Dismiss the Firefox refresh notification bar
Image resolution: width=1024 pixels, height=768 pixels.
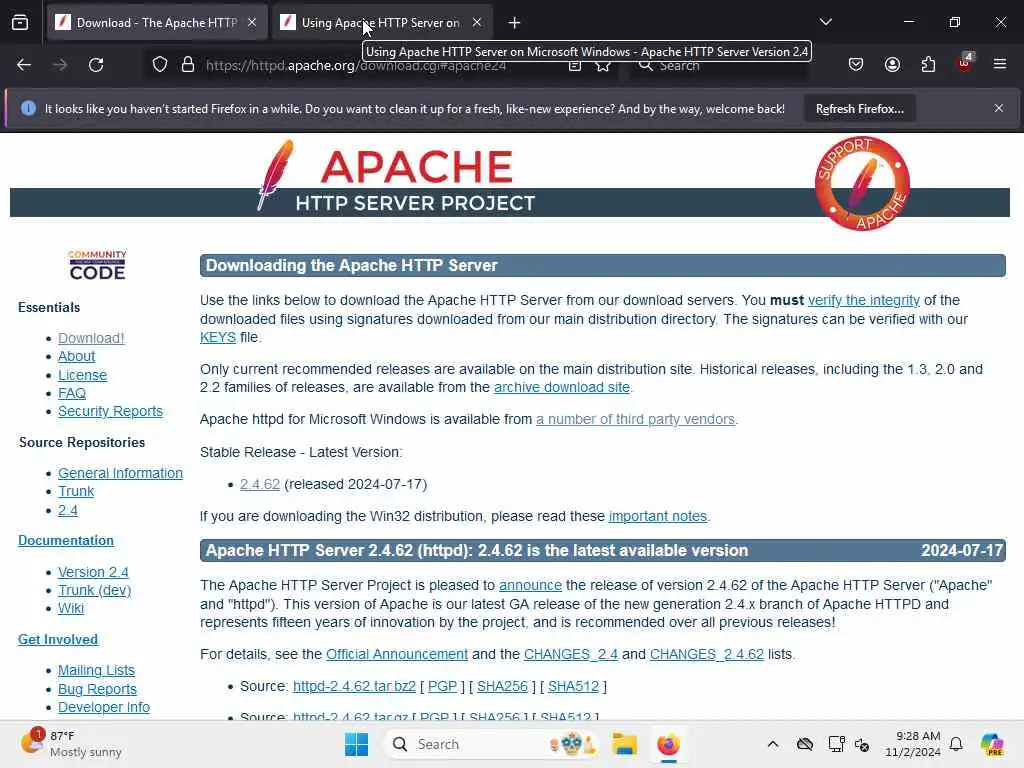pyautogui.click(x=999, y=108)
